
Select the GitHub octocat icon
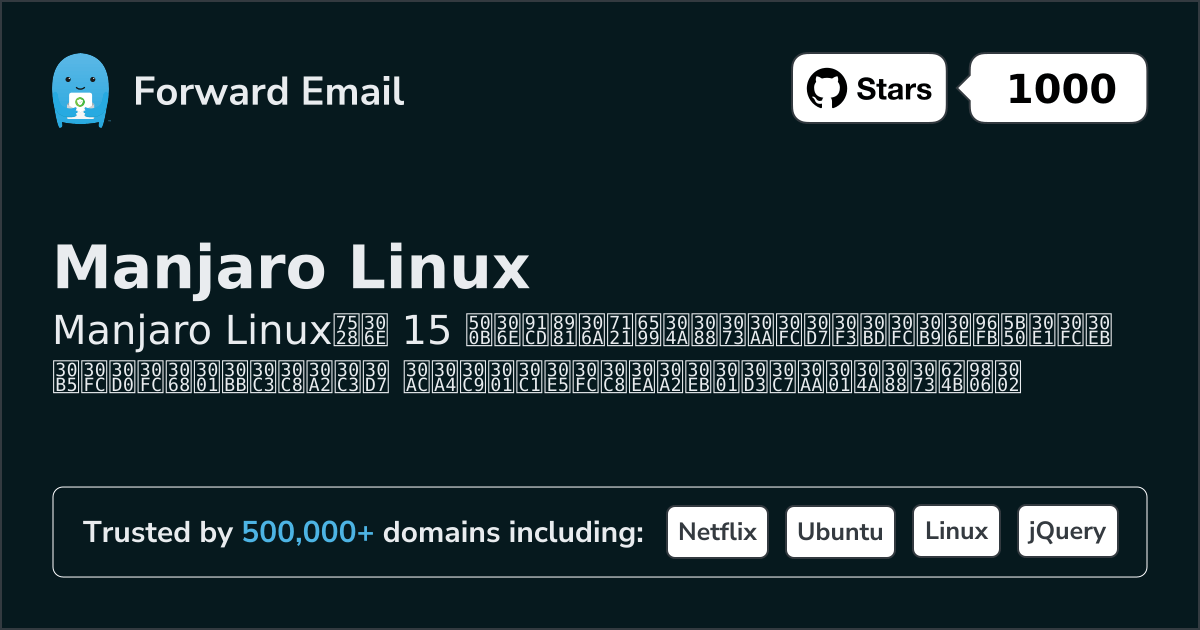(x=826, y=88)
